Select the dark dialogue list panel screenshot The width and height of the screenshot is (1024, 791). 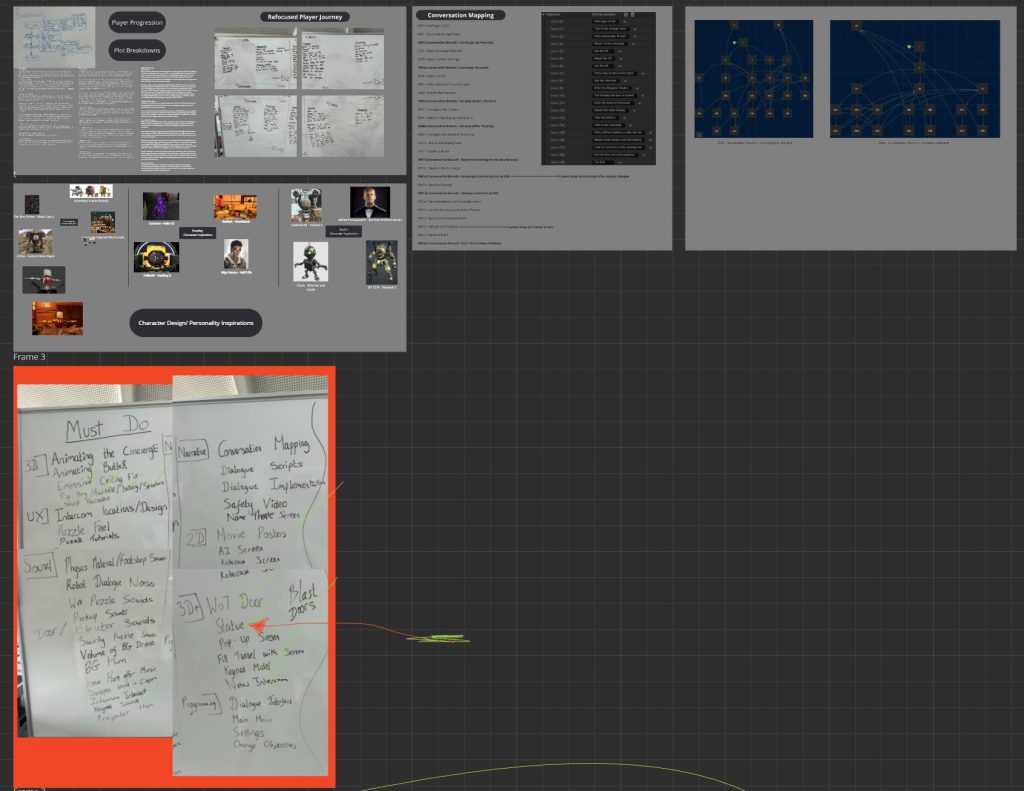tap(598, 88)
